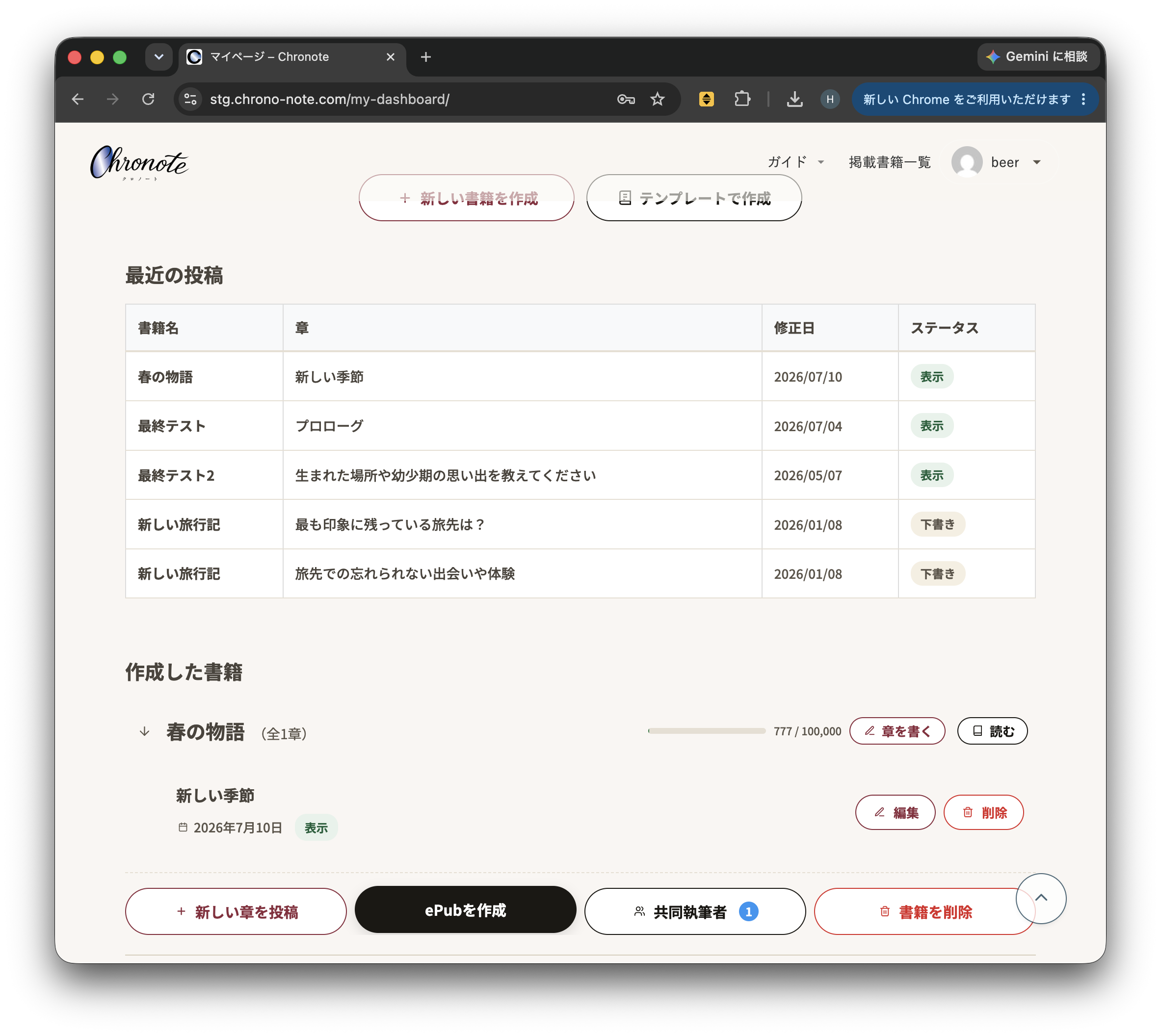Click 新しい書籍を作成 button
Screen dimensions: 1161x1036
pos(466,198)
